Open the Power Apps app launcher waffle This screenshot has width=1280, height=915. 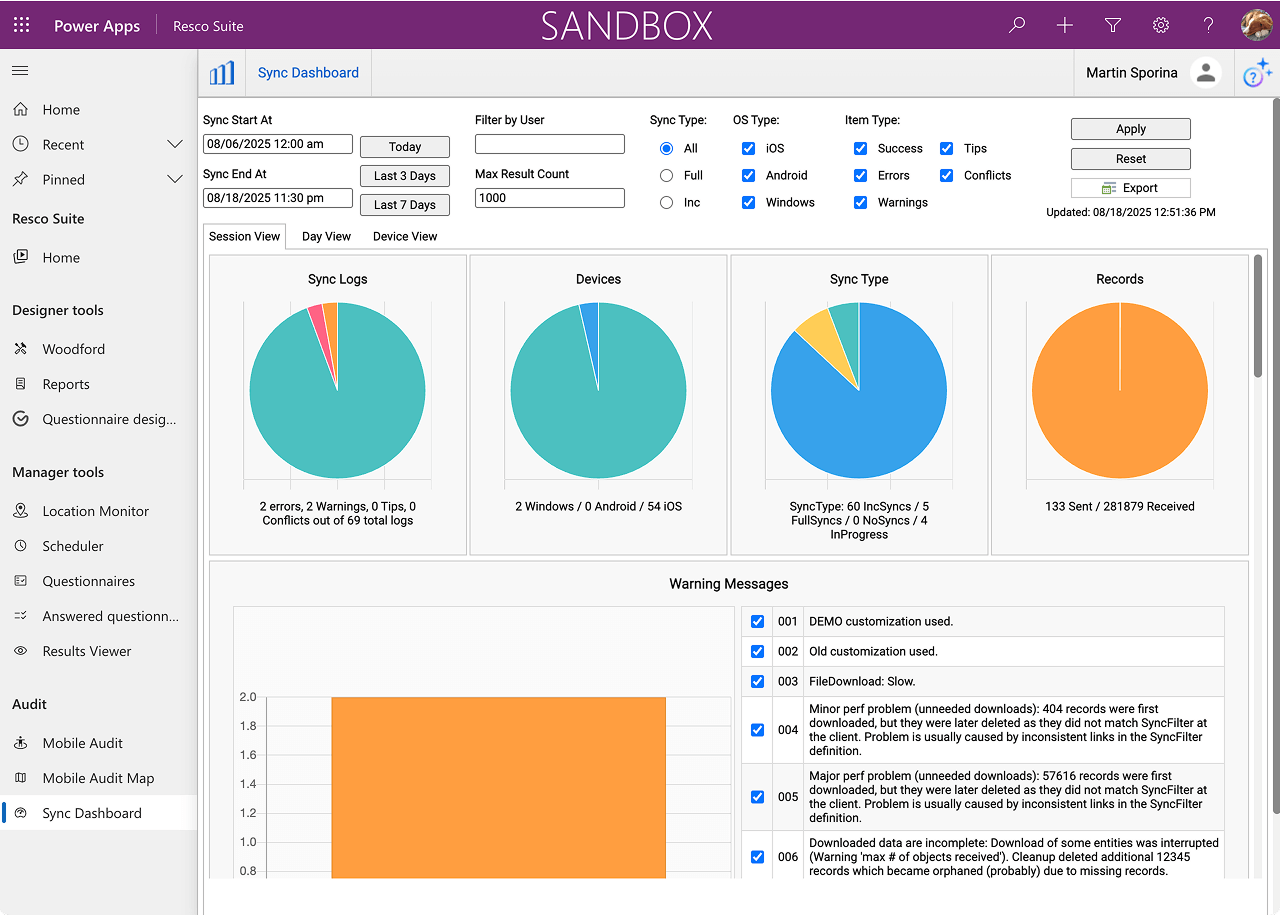pyautogui.click(x=21, y=25)
